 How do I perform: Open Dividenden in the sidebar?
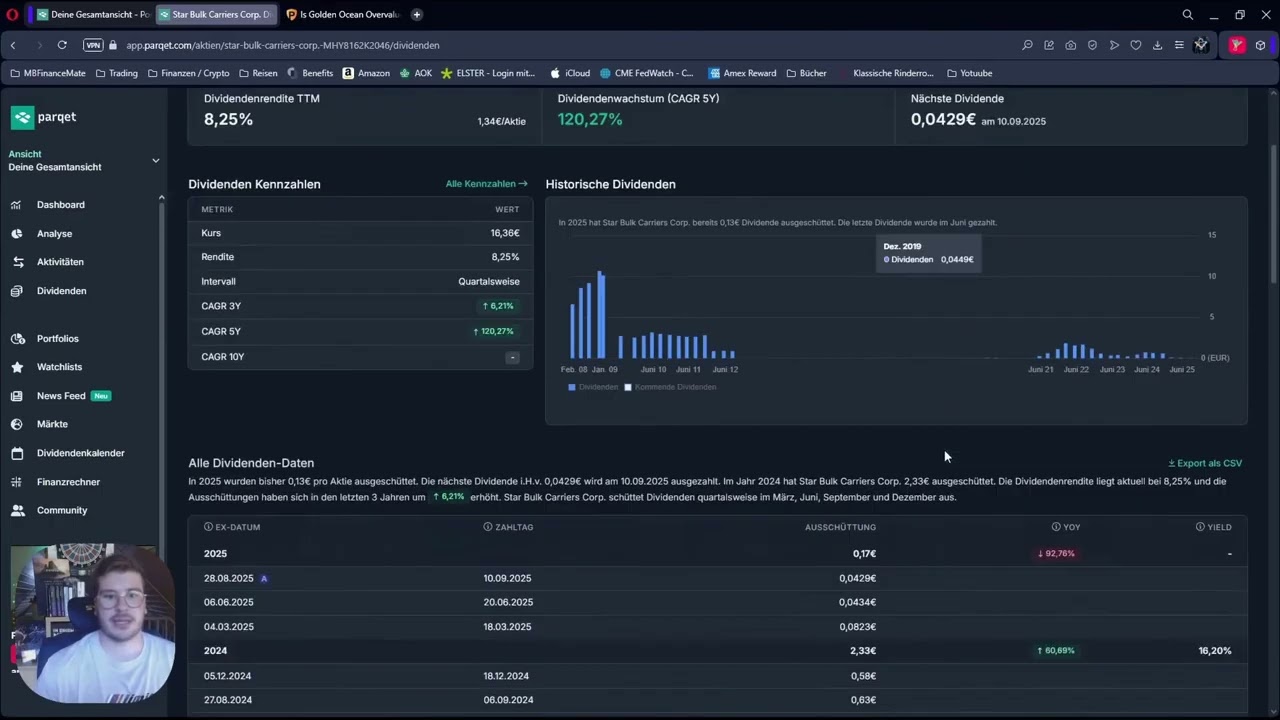pyautogui.click(x=61, y=291)
